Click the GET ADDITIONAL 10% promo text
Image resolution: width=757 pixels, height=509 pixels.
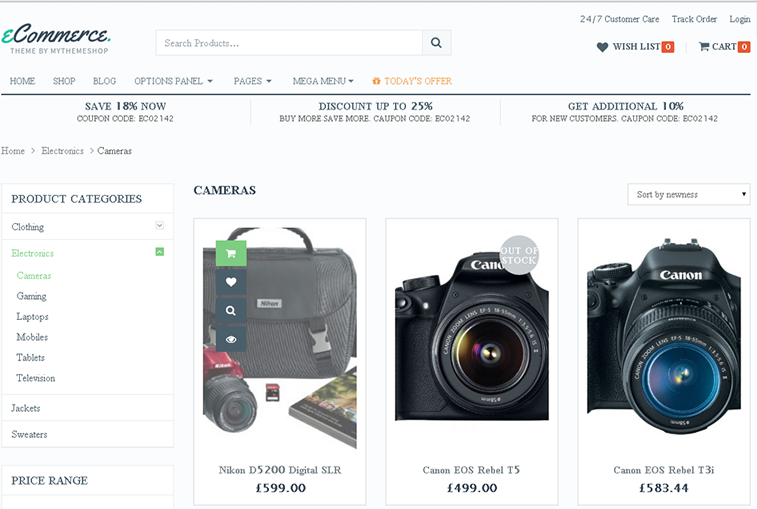pos(626,106)
